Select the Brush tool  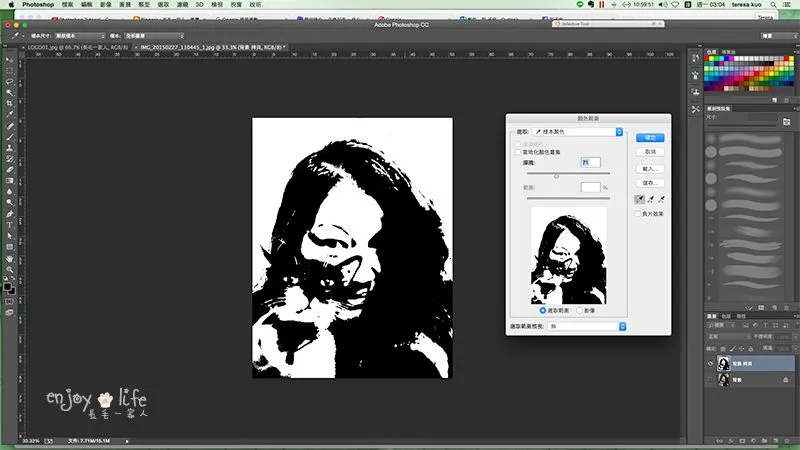pyautogui.click(x=10, y=137)
